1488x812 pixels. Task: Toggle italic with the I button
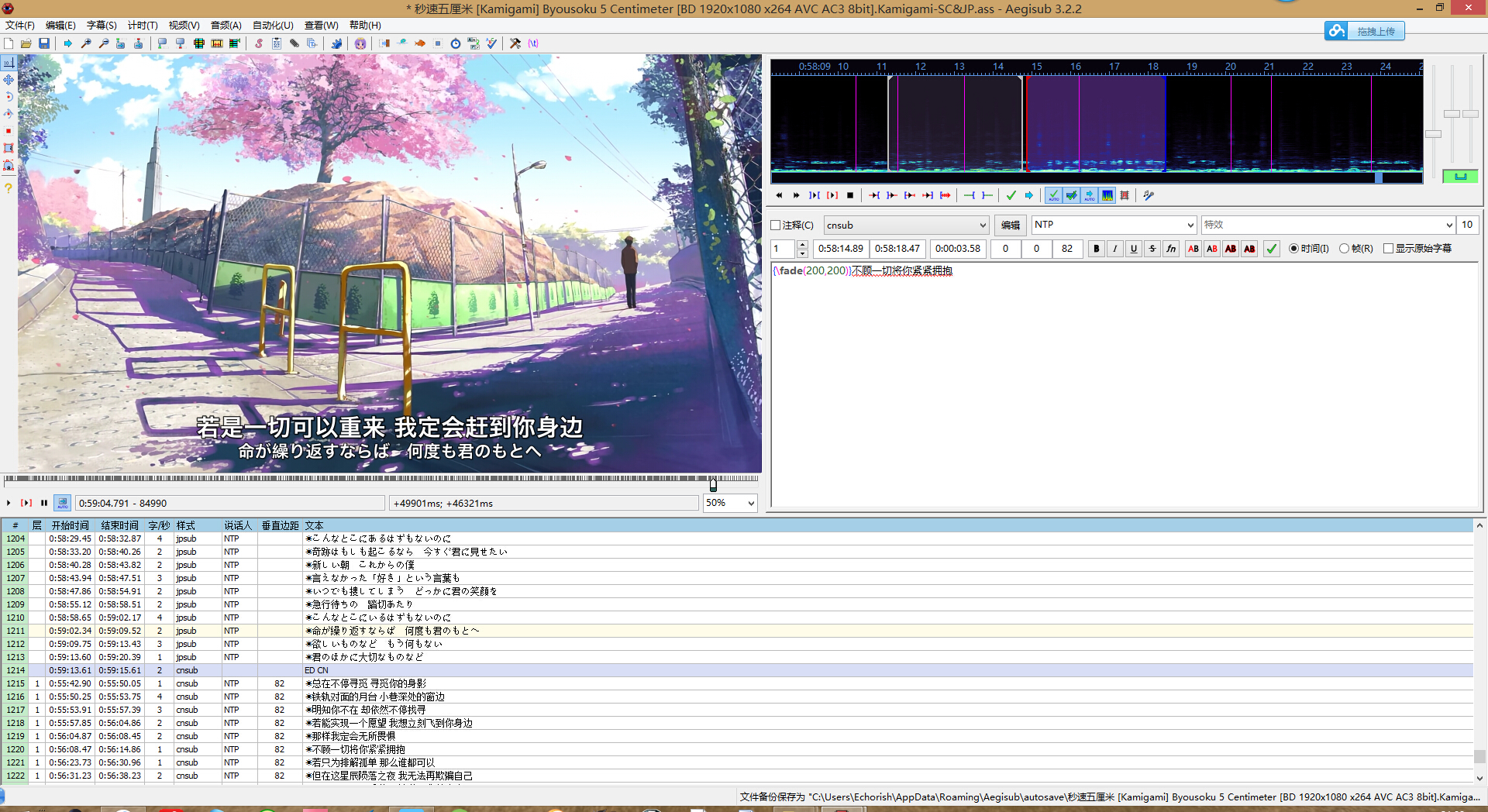tap(1114, 249)
